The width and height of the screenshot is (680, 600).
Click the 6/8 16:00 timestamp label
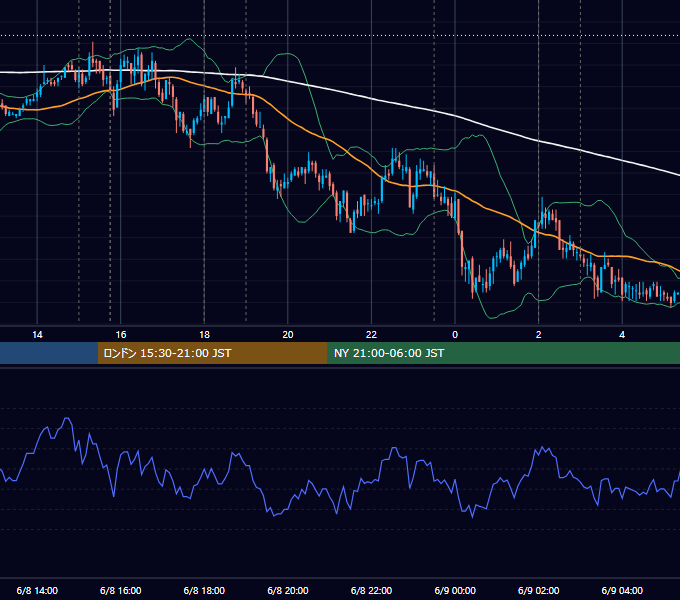pyautogui.click(x=121, y=590)
